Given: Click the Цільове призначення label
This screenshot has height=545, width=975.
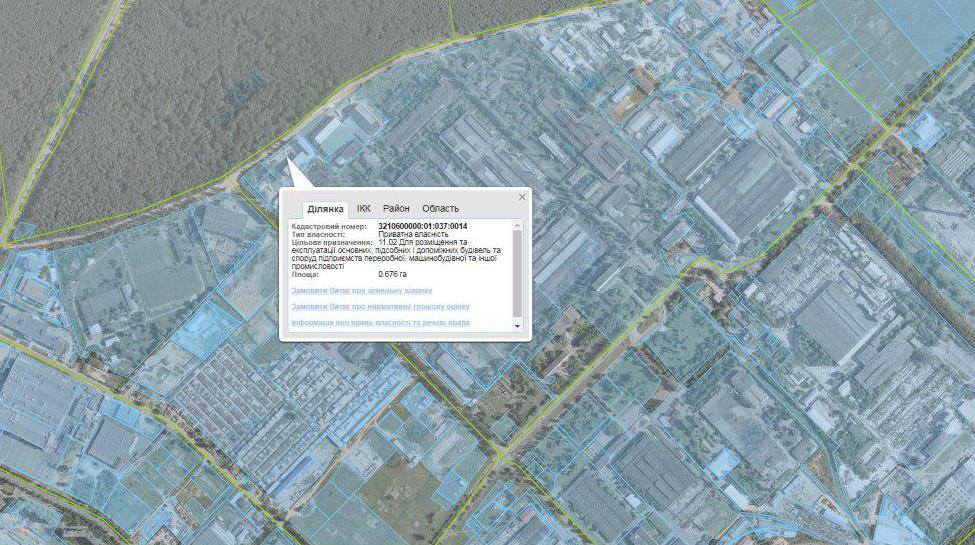Looking at the screenshot, I should coord(331,243).
